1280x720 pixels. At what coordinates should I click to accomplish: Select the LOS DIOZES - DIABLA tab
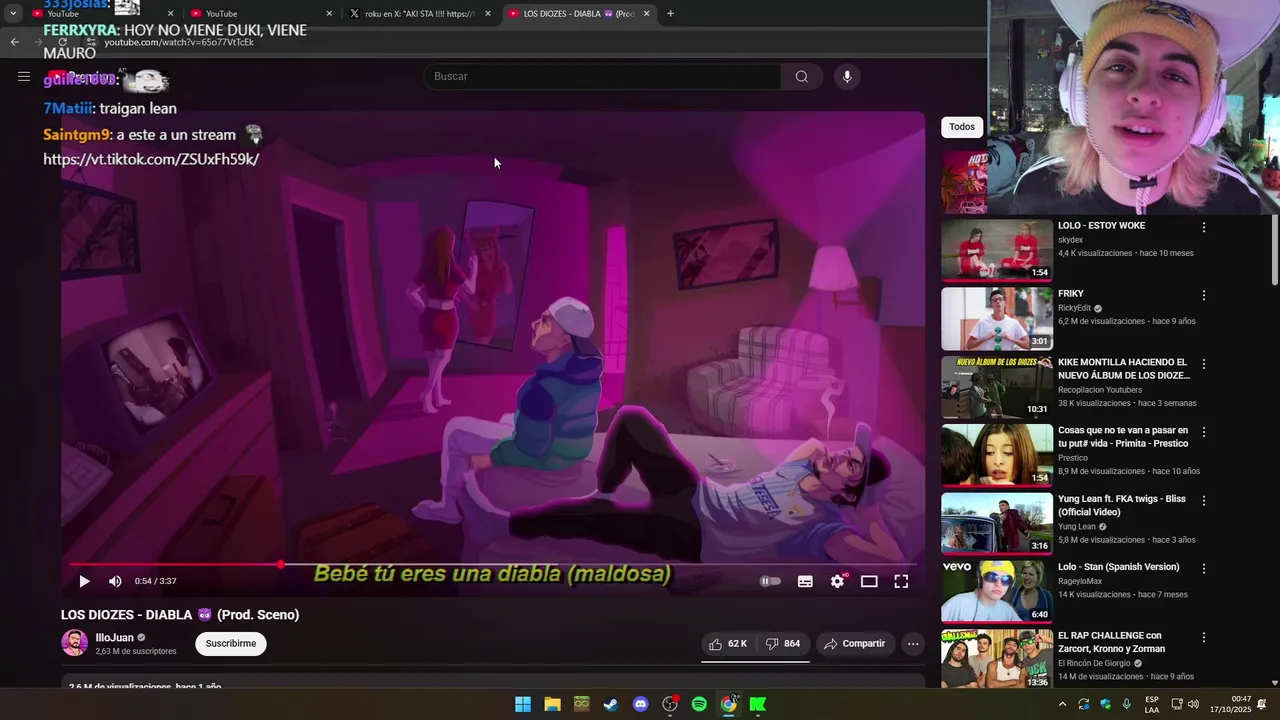(579, 13)
